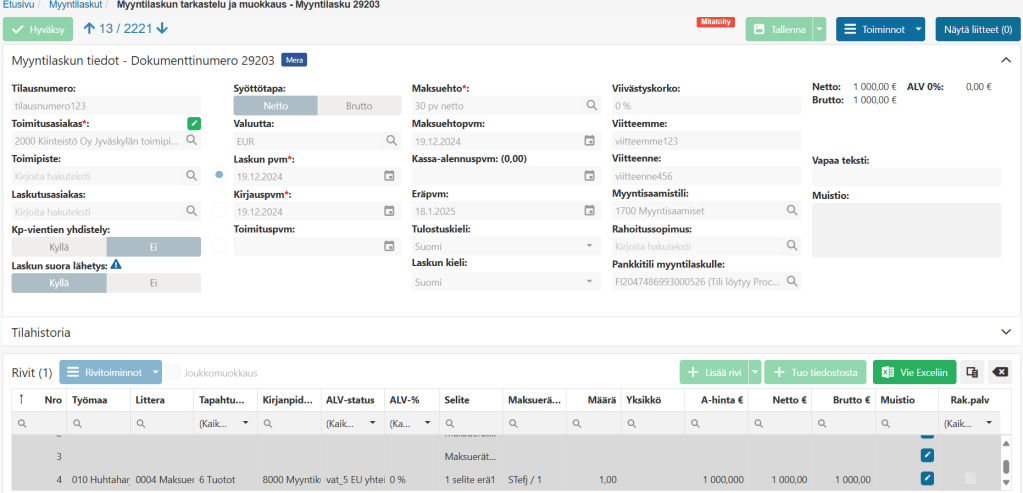Click in the Muistio text area
Image resolution: width=1023 pixels, height=493 pixels.
(906, 230)
